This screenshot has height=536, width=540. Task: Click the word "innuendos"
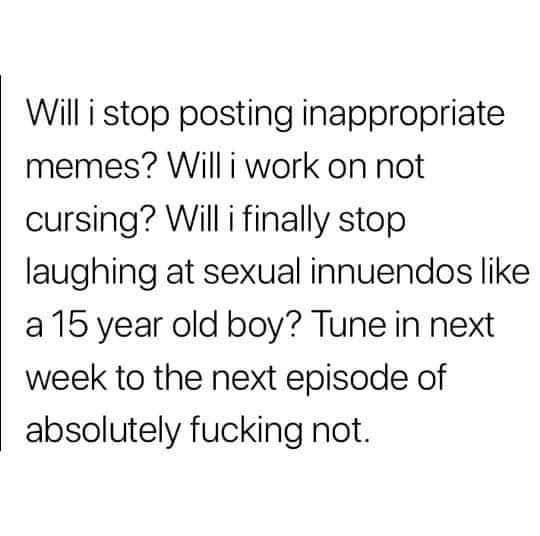coord(392,274)
